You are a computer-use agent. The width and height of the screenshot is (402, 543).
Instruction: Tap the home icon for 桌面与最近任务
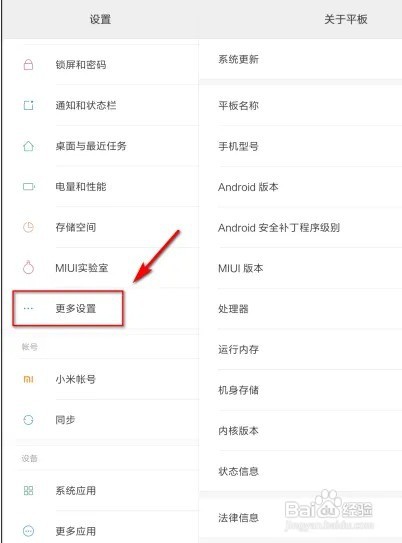[x=28, y=146]
